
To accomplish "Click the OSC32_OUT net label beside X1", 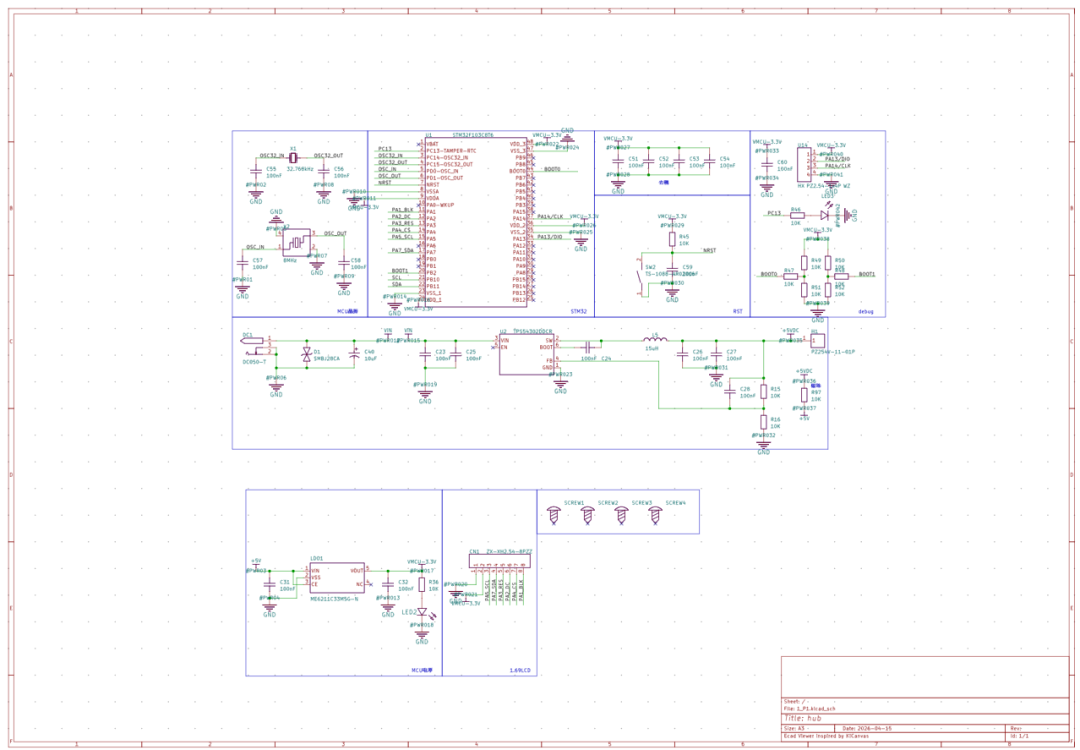I will (329, 156).
